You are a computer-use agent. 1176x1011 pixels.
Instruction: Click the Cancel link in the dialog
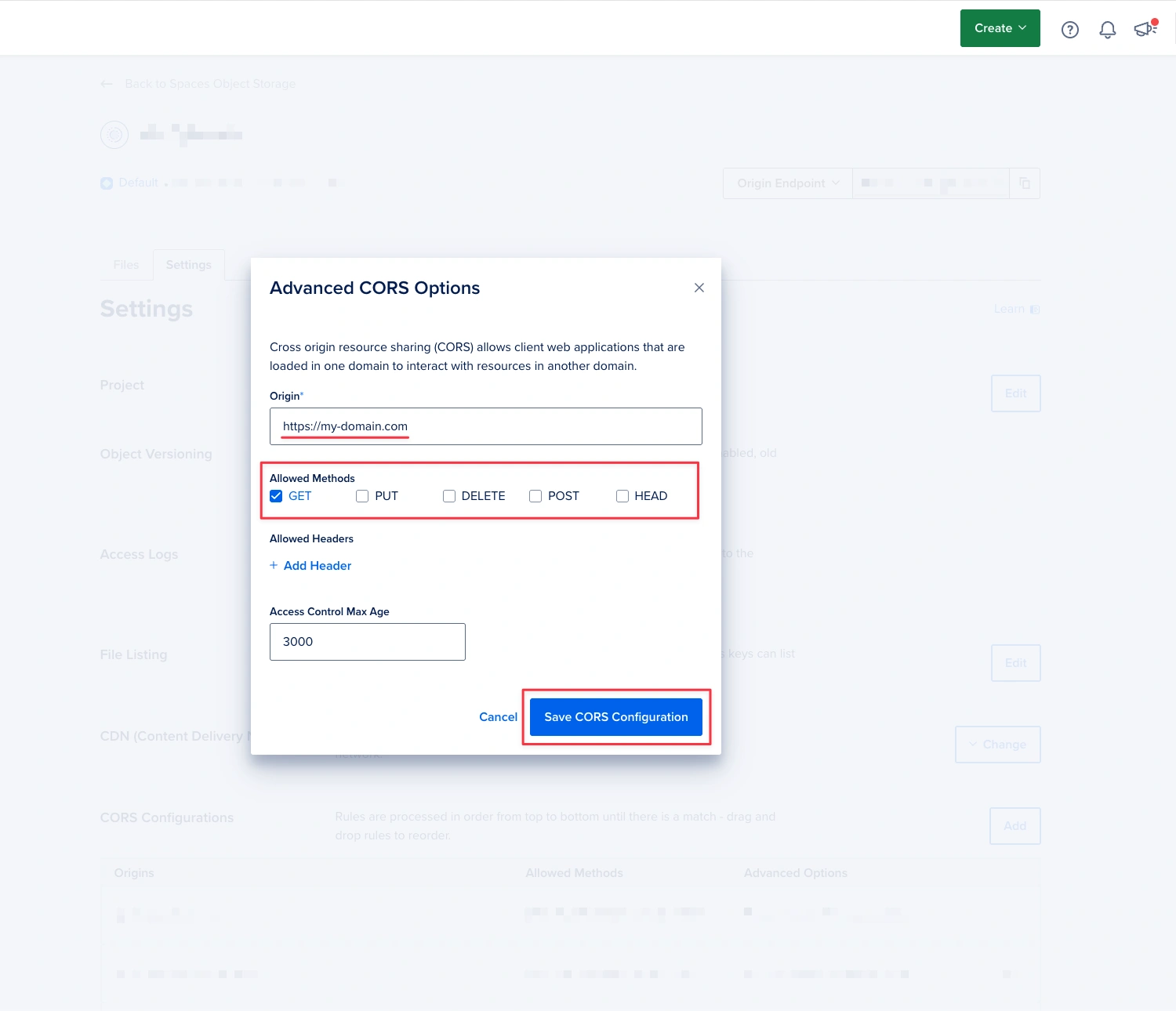click(498, 716)
